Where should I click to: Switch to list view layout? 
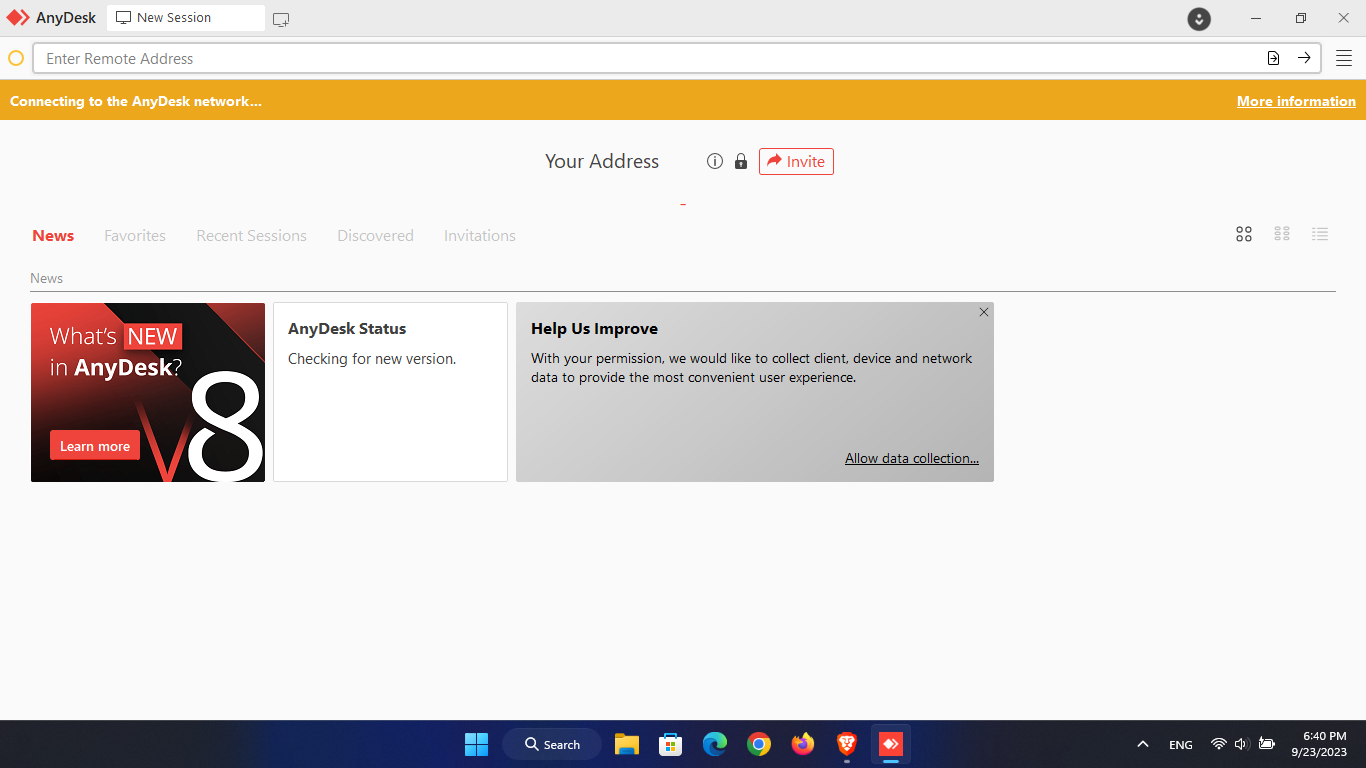point(1320,234)
